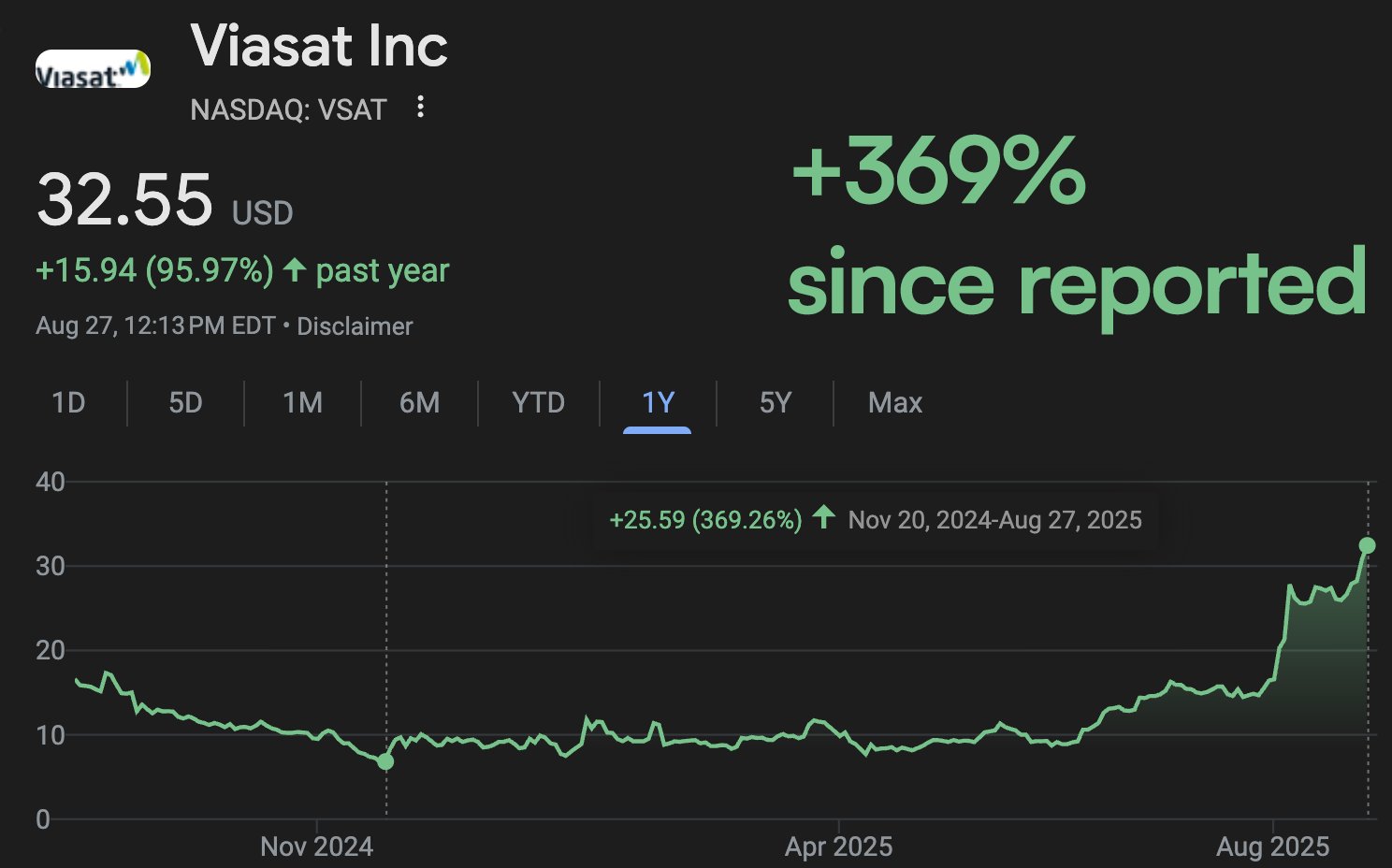1392x868 pixels.
Task: Select the active 1Y tab
Action: pos(658,403)
